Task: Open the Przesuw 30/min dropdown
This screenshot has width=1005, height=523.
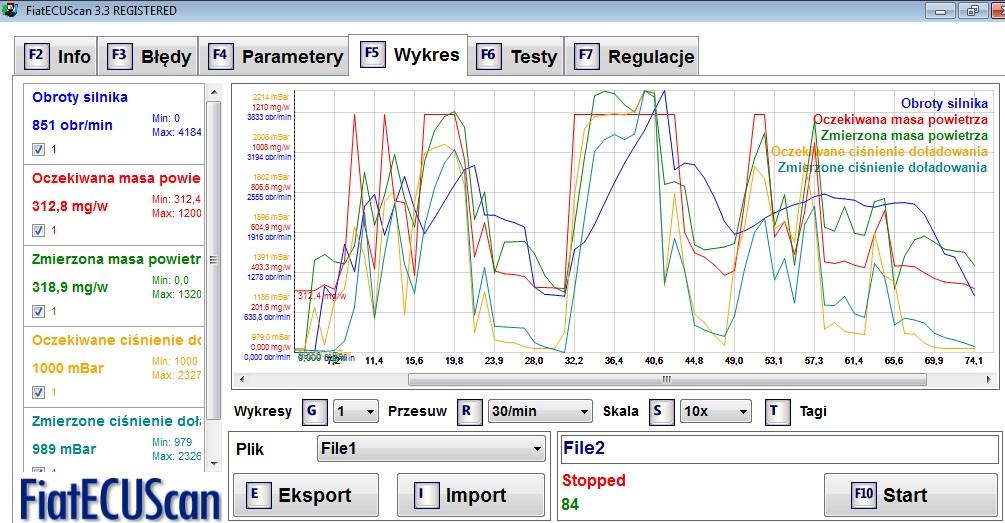Action: [540, 411]
